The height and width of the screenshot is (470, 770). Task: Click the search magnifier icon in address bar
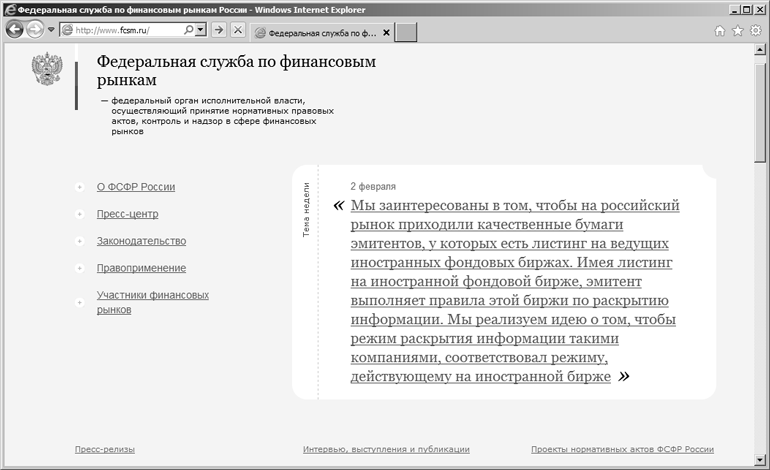pyautogui.click(x=188, y=30)
